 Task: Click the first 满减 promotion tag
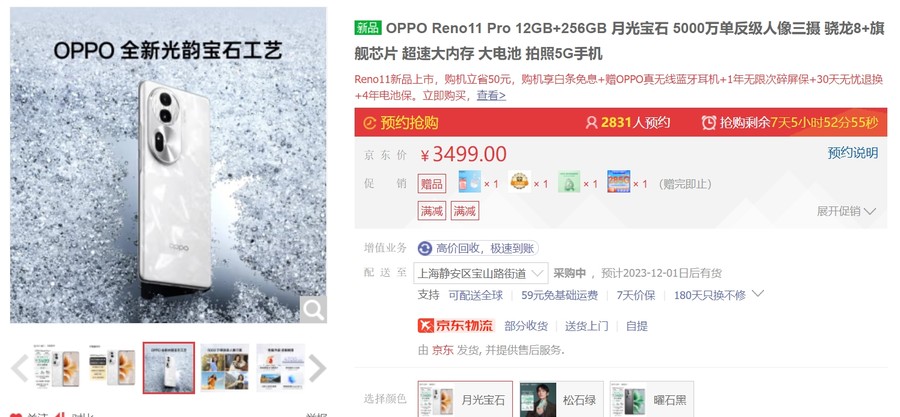(x=432, y=211)
